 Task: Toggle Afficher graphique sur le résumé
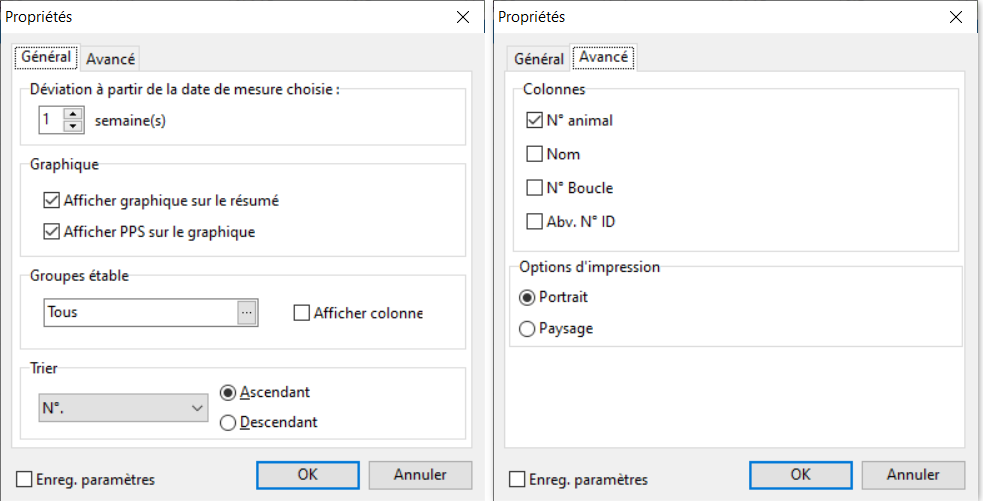click(52, 200)
